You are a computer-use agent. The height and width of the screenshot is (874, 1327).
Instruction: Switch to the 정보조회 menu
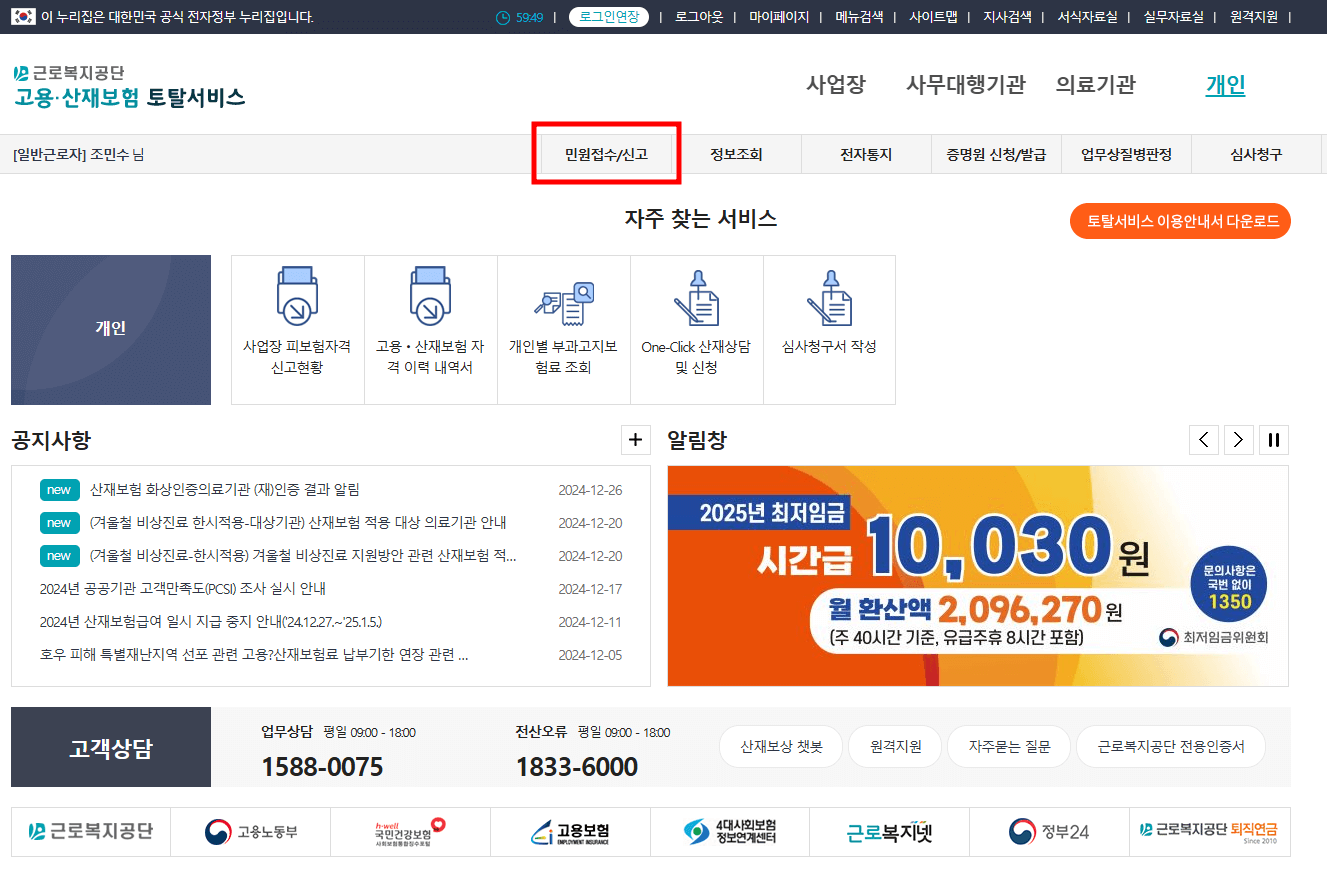(736, 153)
